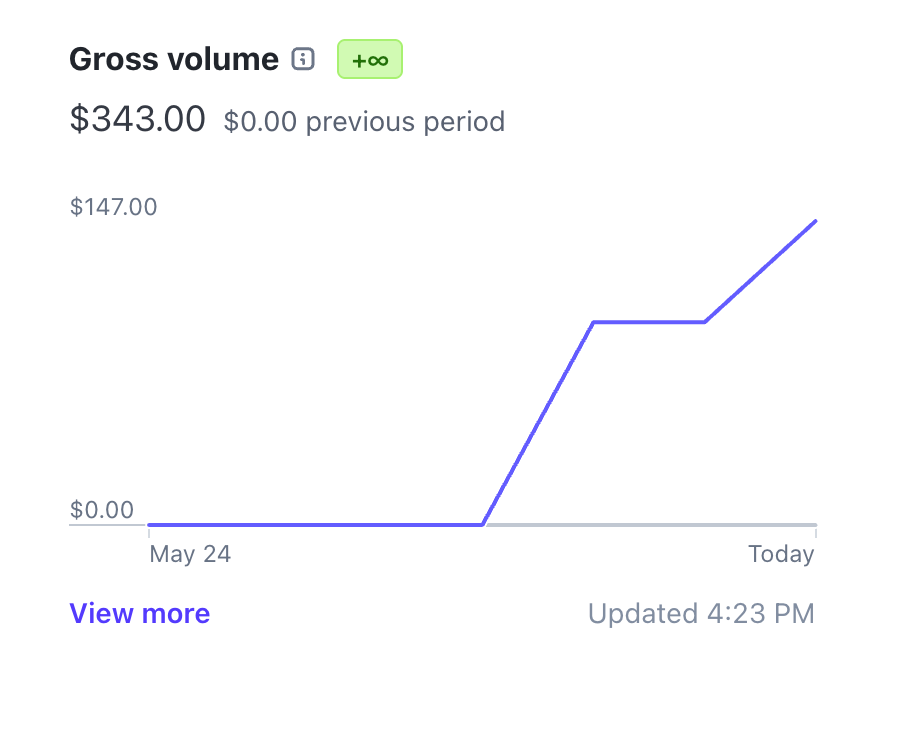Open the View more link

click(x=139, y=613)
